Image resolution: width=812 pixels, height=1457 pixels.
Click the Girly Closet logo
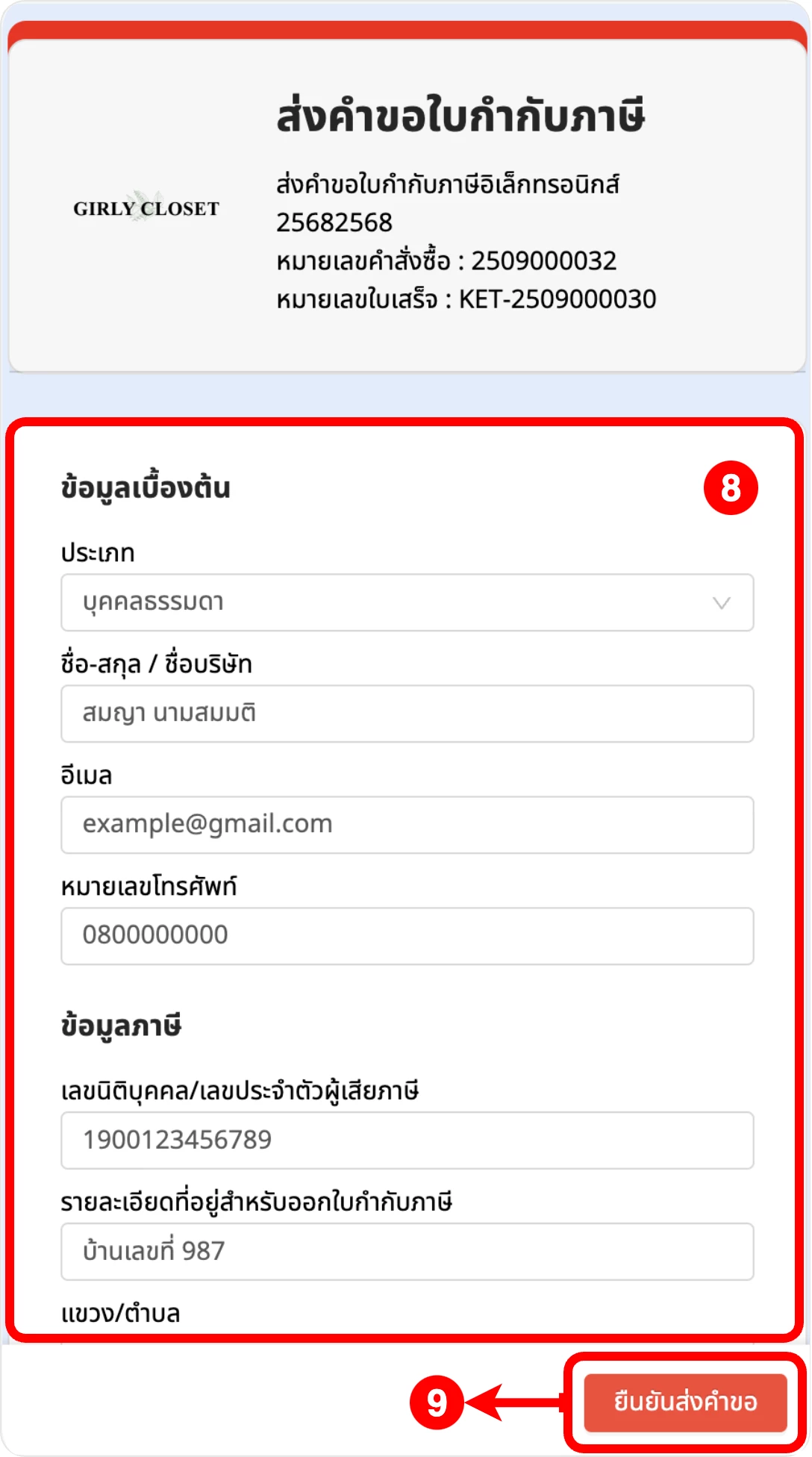[x=146, y=208]
